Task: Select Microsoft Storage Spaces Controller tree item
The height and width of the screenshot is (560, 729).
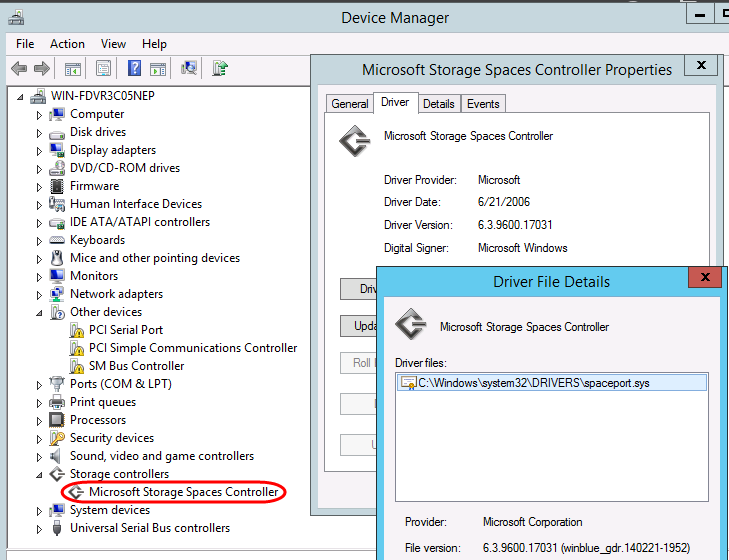Action: 183,492
